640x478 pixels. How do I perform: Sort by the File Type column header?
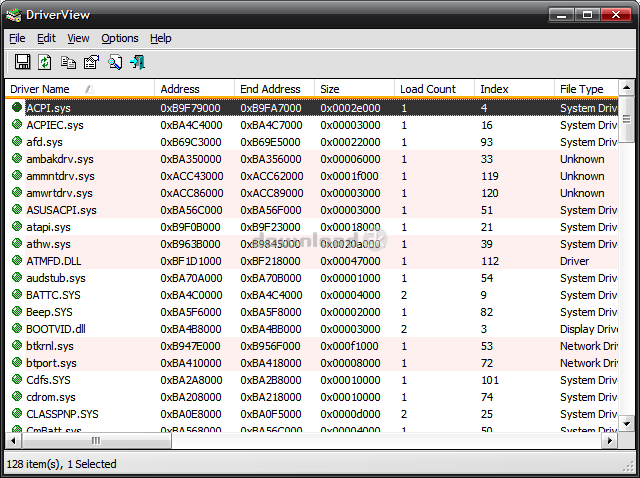click(x=587, y=89)
